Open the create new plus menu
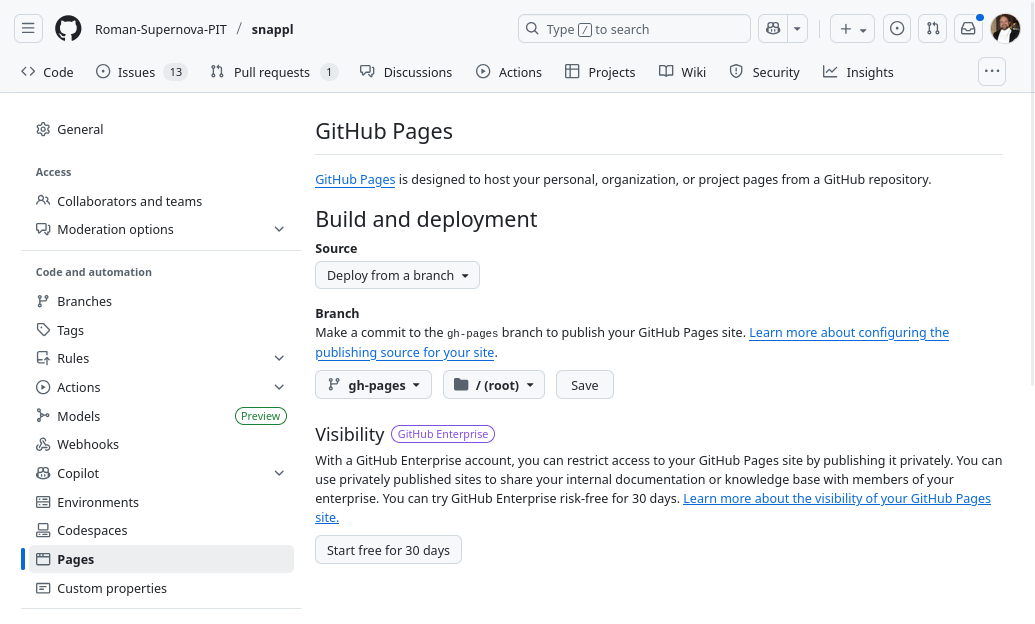The height and width of the screenshot is (624, 1035). [852, 29]
